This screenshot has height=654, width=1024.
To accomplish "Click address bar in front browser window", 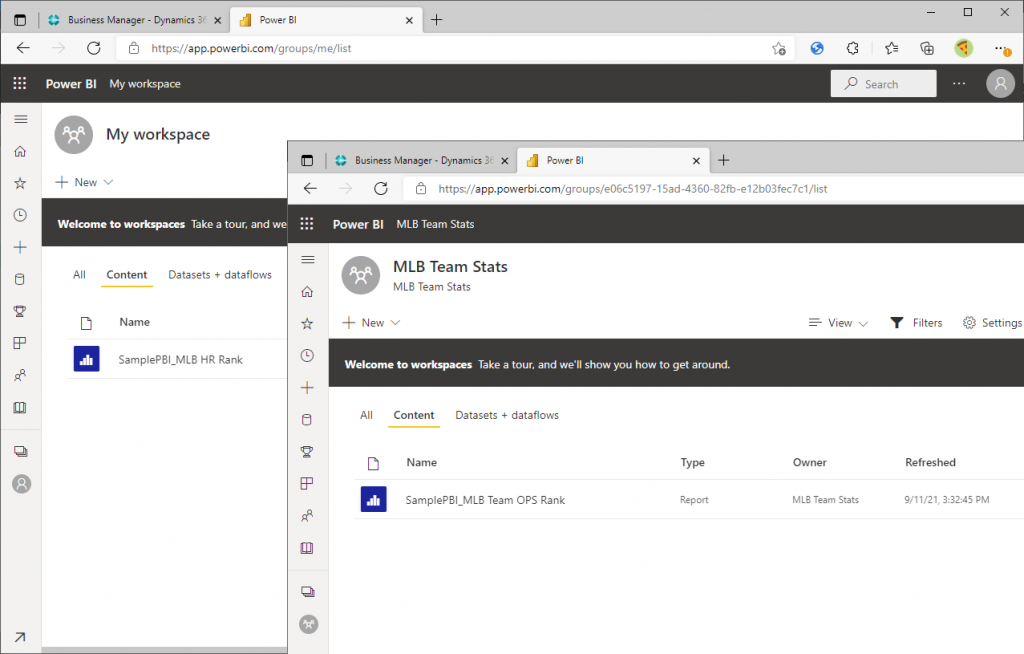I will 712,189.
